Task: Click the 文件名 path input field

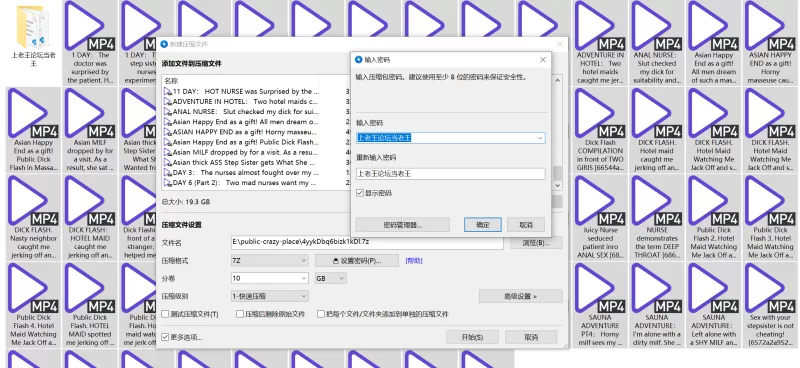Action: (x=367, y=242)
